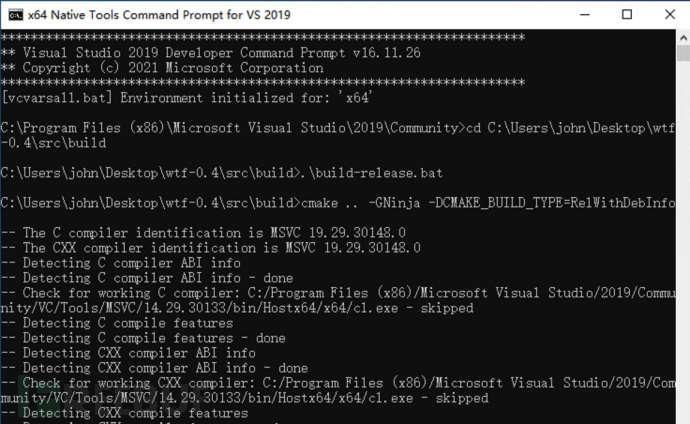Open the command prompt system menu icon

pyautogui.click(x=13, y=15)
